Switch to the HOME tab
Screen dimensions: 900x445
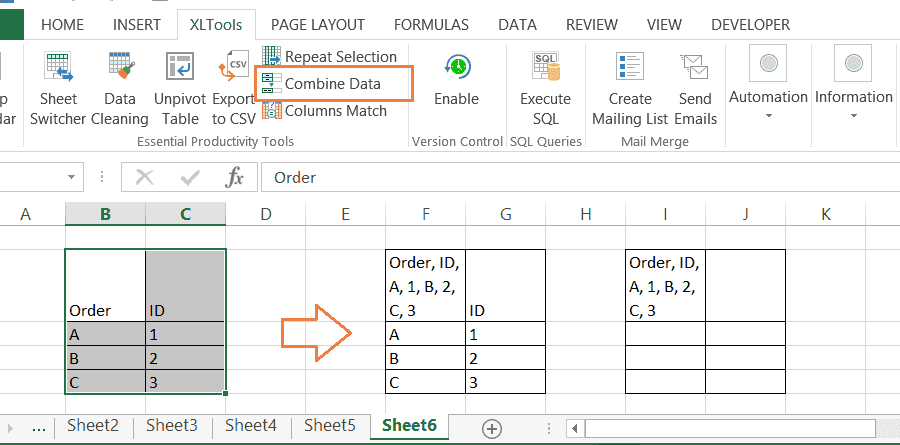63,25
